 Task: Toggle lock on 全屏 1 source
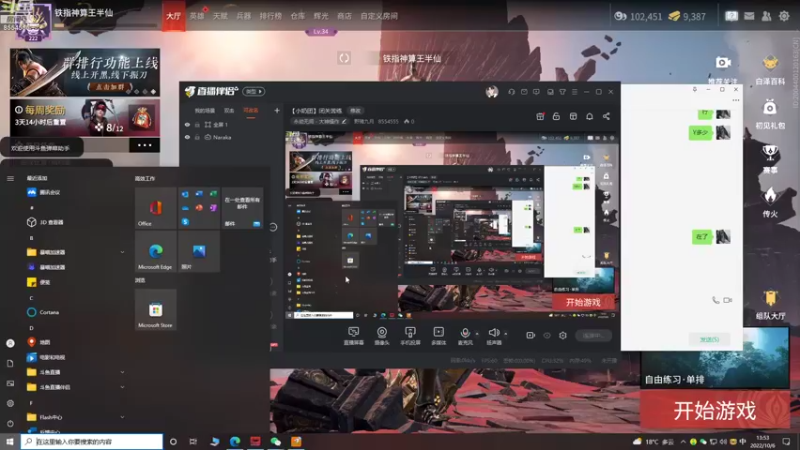pos(197,124)
